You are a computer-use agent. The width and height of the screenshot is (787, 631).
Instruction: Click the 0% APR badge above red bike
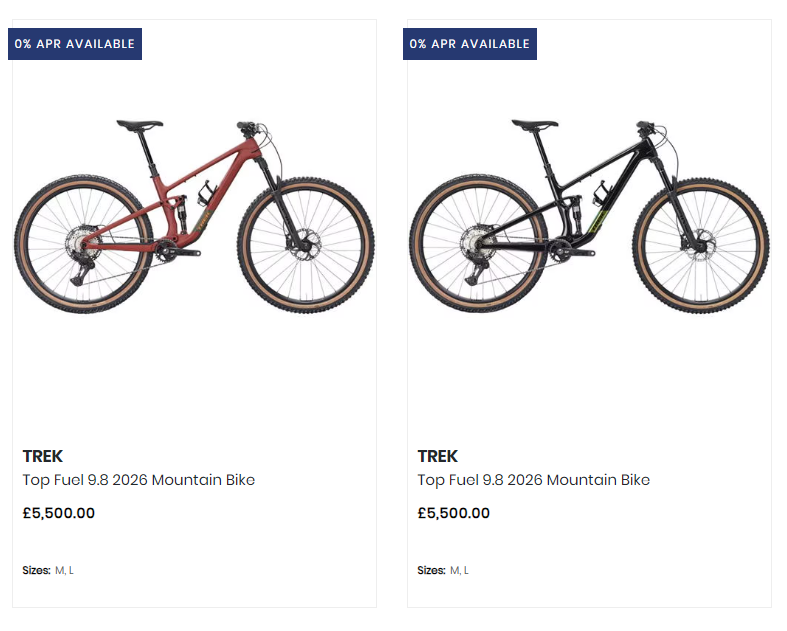pos(75,44)
